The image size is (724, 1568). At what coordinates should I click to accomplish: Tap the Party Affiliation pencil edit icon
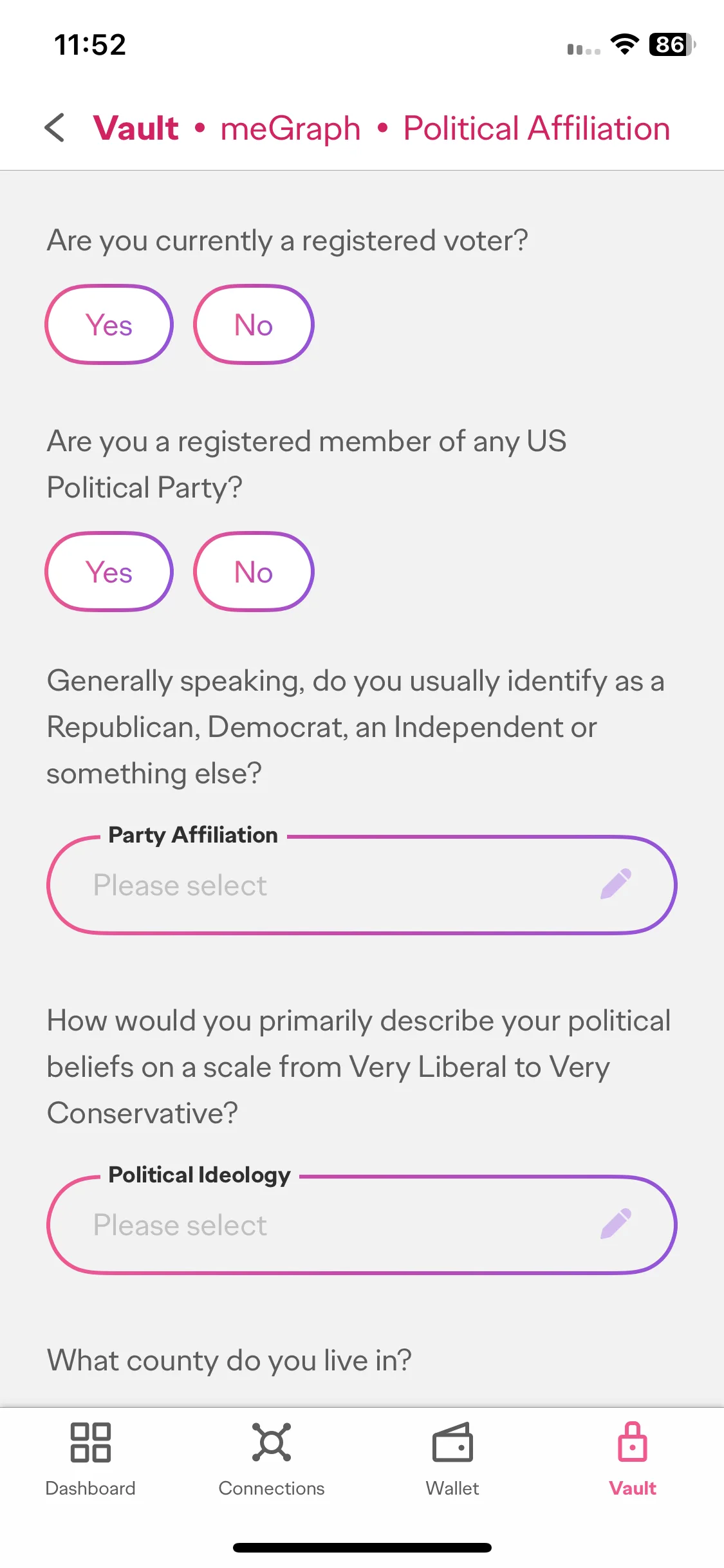(616, 884)
